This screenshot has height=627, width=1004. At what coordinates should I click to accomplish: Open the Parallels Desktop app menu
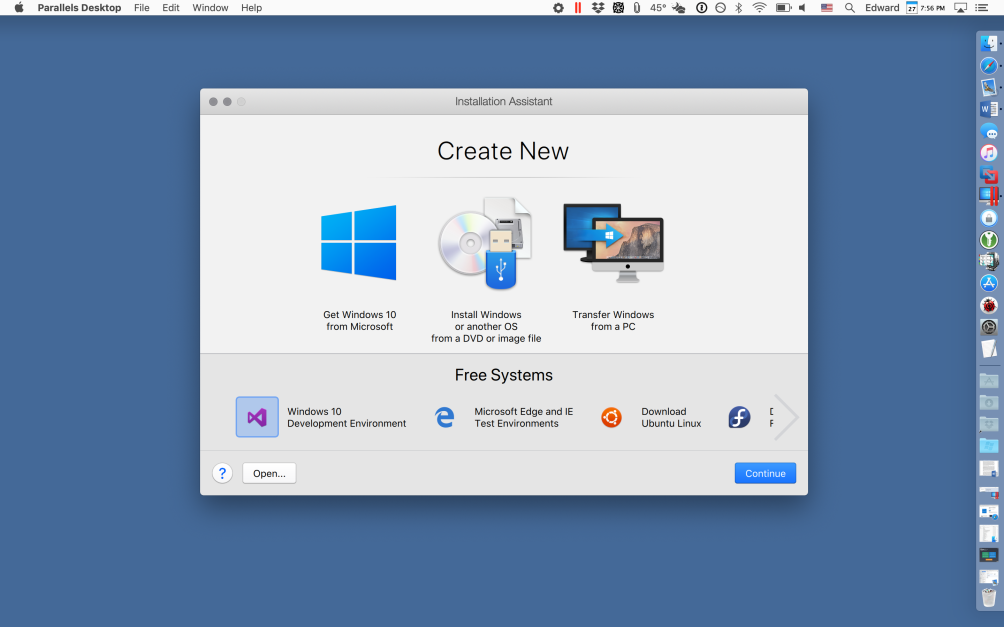point(79,8)
